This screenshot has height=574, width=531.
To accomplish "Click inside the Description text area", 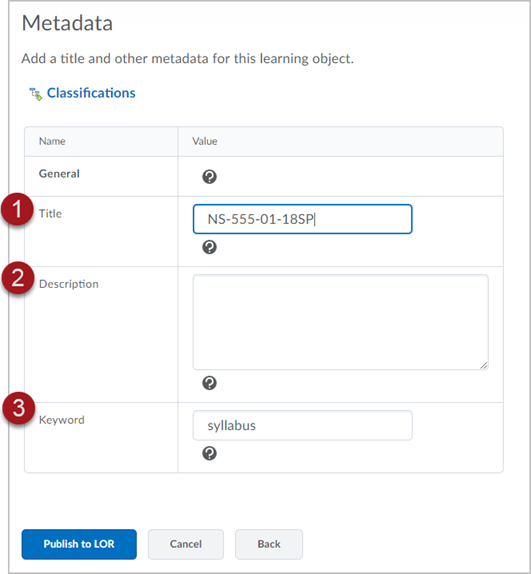I will click(340, 322).
